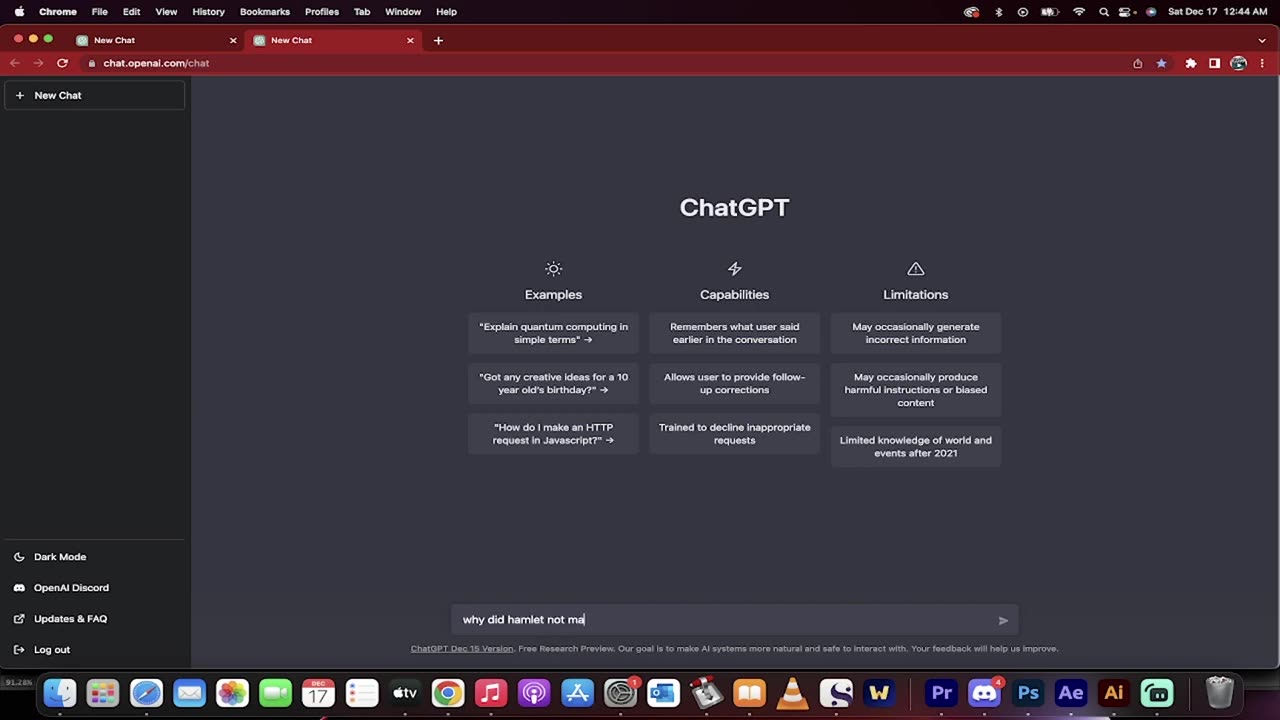Viewport: 1280px width, 720px height.
Task: Open the Photos app in the dock
Action: click(232, 693)
